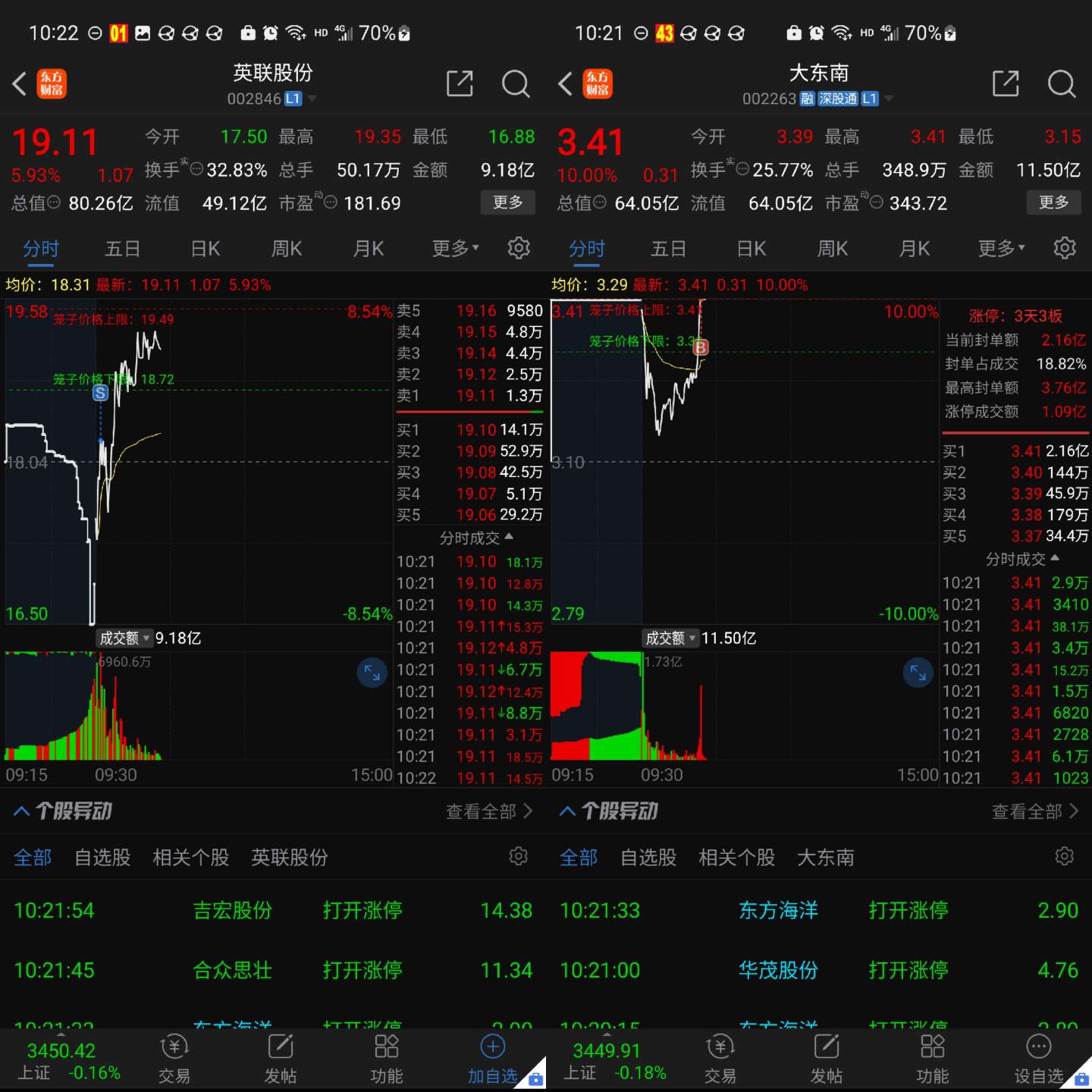Open search icon on 英联股份 header
Image resolution: width=1092 pixels, height=1092 pixels.
[x=516, y=83]
